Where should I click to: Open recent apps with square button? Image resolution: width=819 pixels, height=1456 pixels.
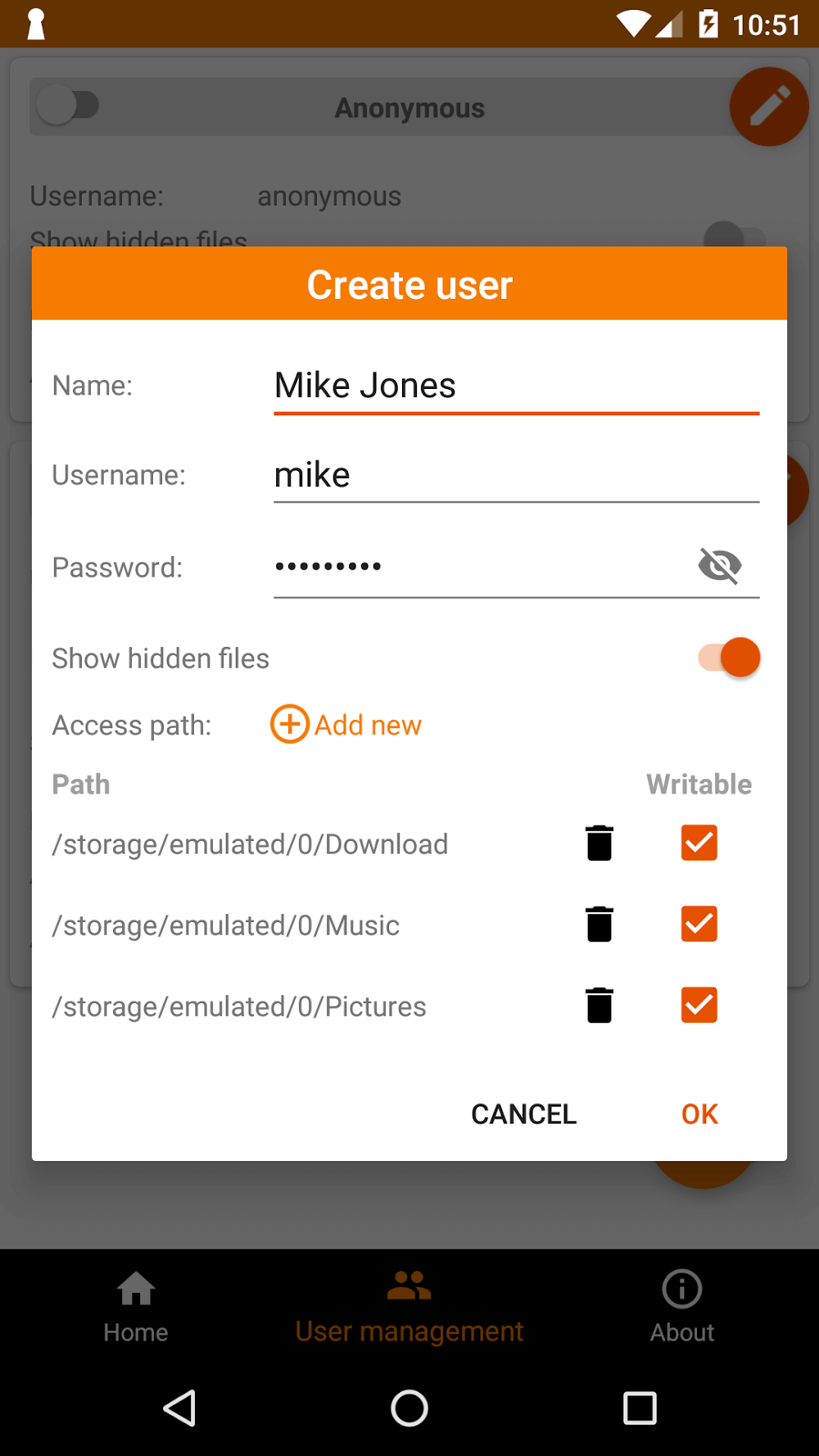640,1409
